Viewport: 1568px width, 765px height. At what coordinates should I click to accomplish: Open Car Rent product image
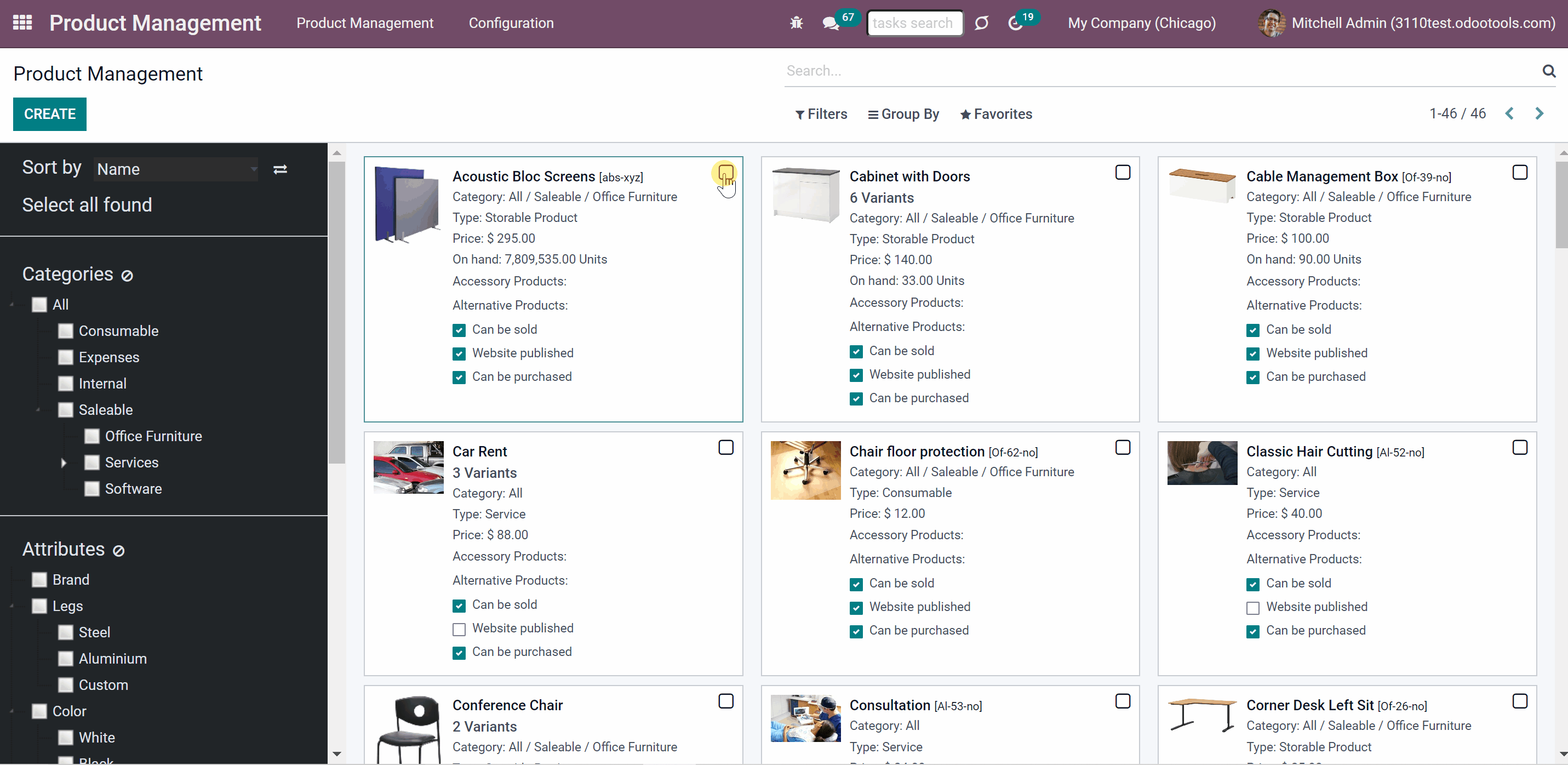[408, 467]
